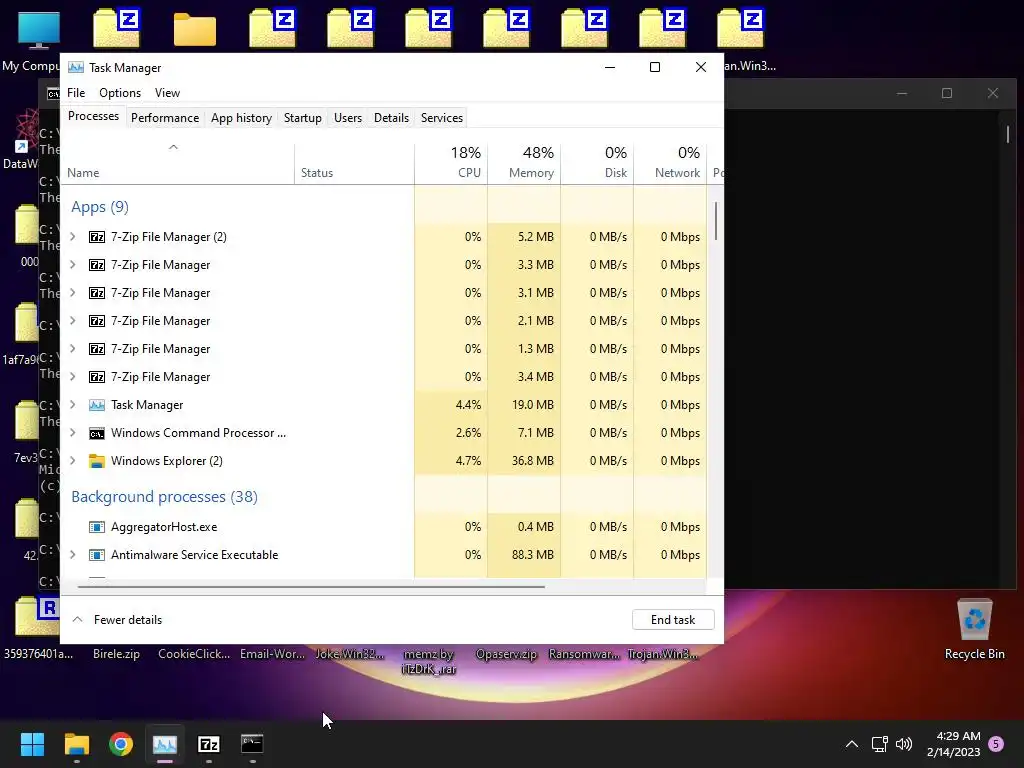The image size is (1024, 768).
Task: Click 7-Zip icon in 7-Zip File Manager (2) row
Action: click(97, 237)
